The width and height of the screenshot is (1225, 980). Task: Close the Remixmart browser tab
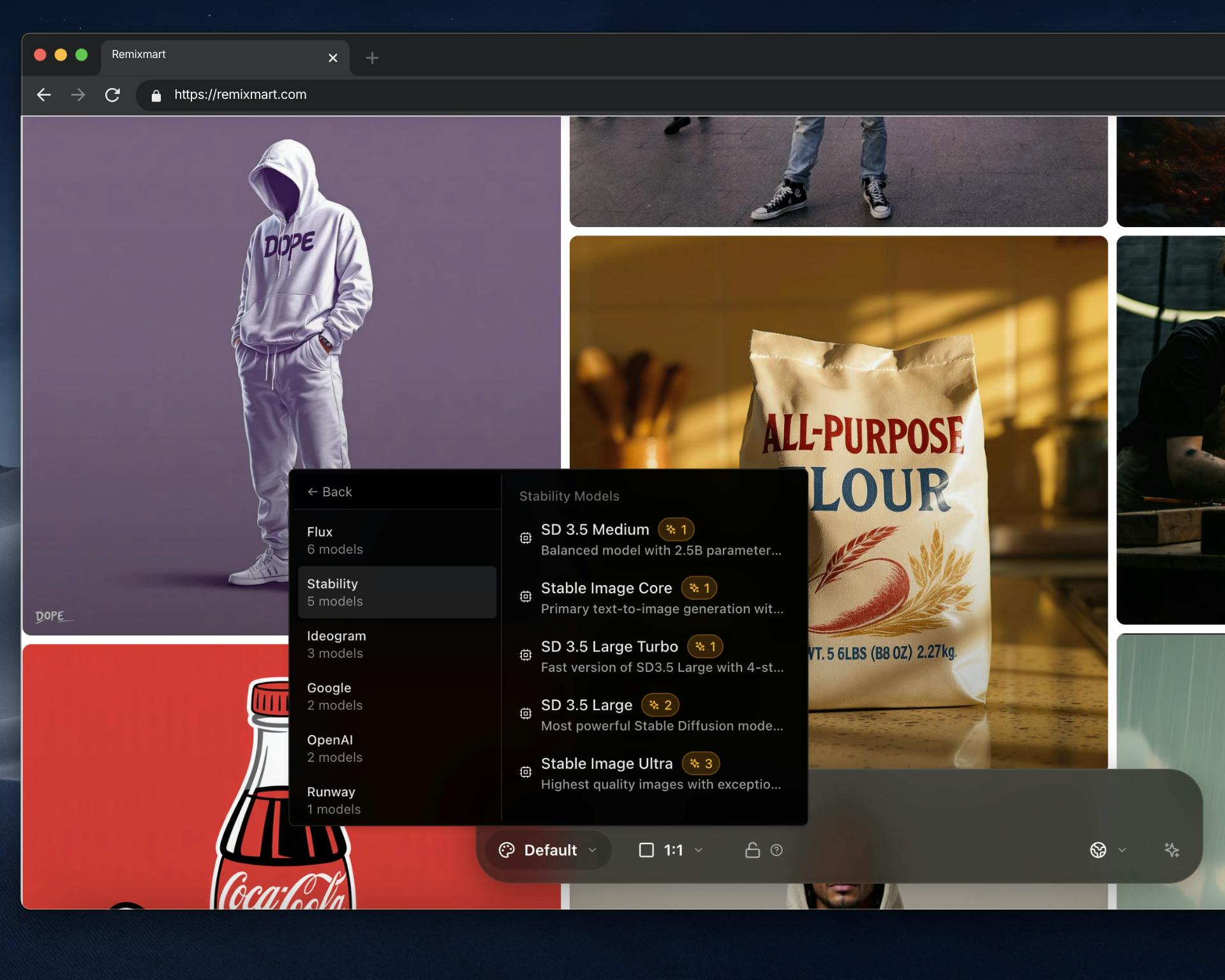332,58
